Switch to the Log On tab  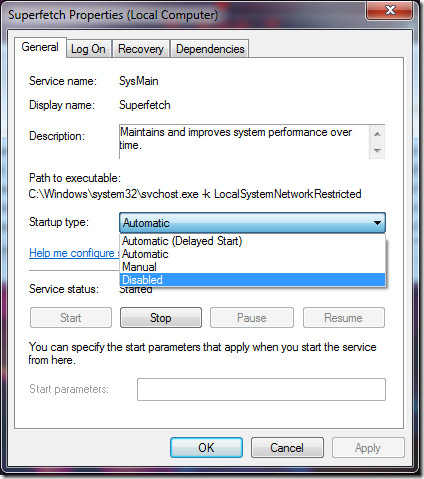(x=88, y=49)
